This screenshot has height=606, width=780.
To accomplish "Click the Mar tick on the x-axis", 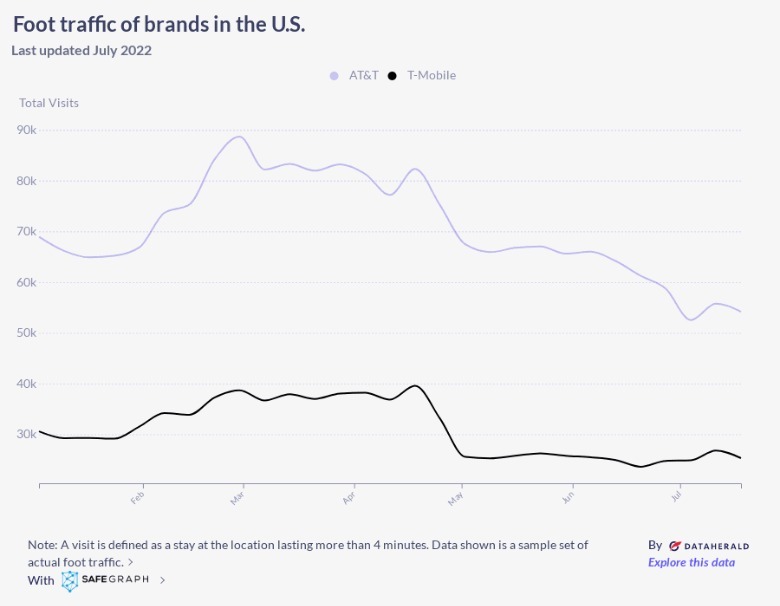I will coord(239,495).
